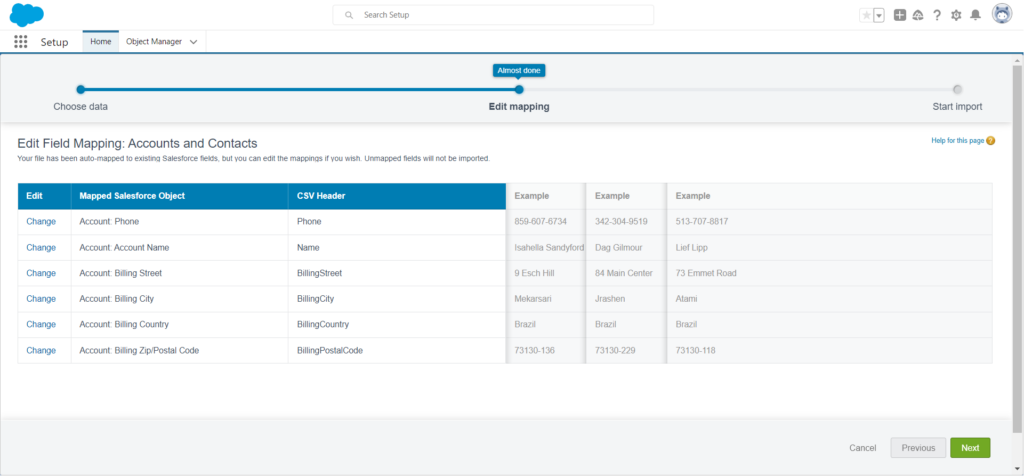Open the Trailhead guidance icon
The height and width of the screenshot is (476, 1024).
click(x=918, y=15)
